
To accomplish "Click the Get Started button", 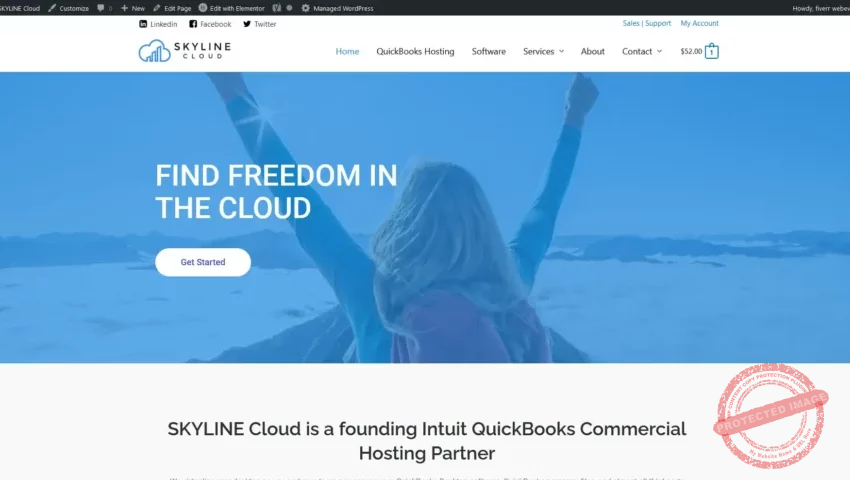I will tap(203, 262).
